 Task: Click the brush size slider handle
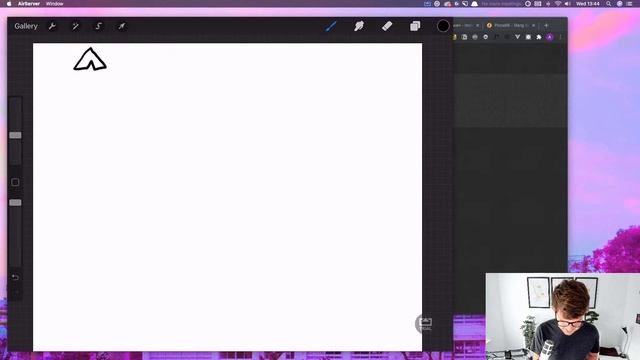click(15, 135)
